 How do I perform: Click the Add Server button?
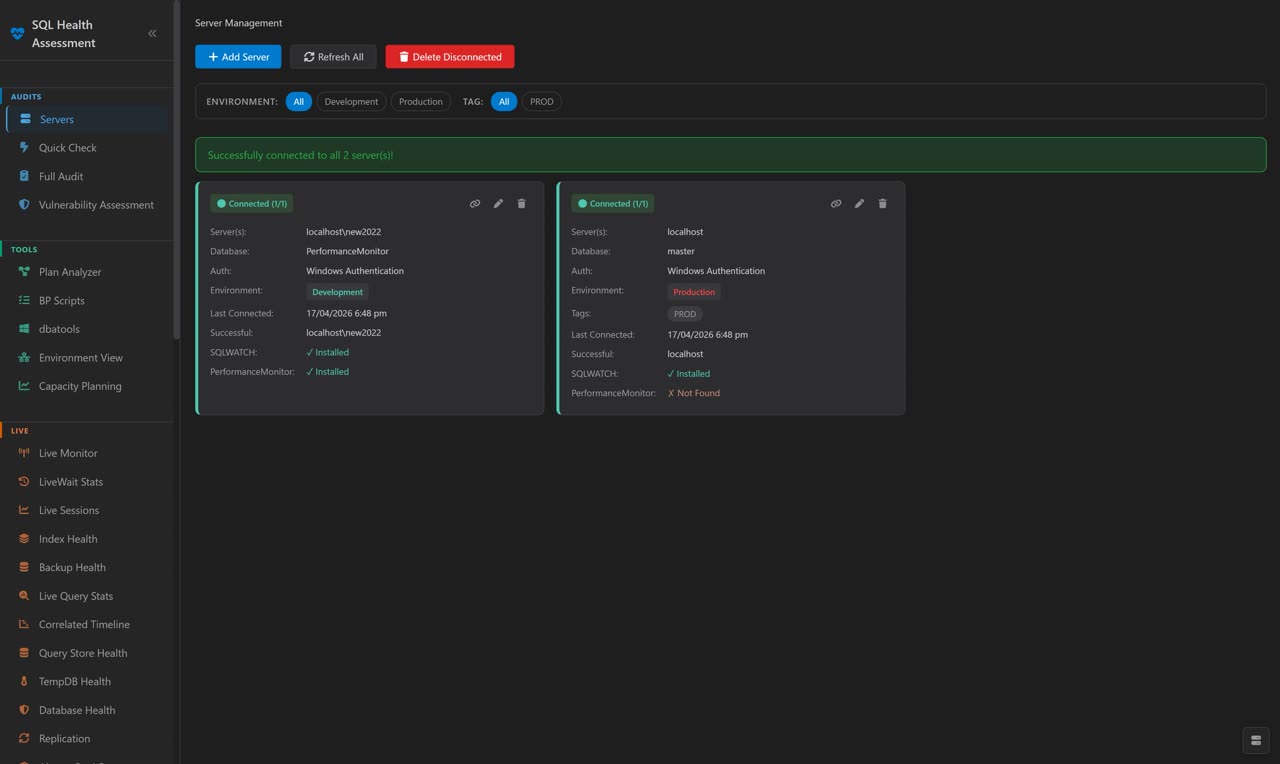click(x=238, y=56)
